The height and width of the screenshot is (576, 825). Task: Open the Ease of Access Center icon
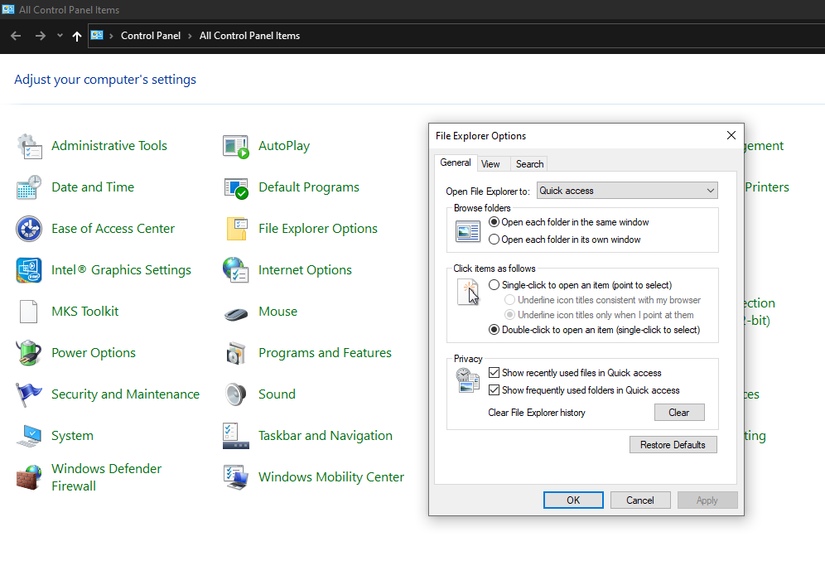pos(29,229)
